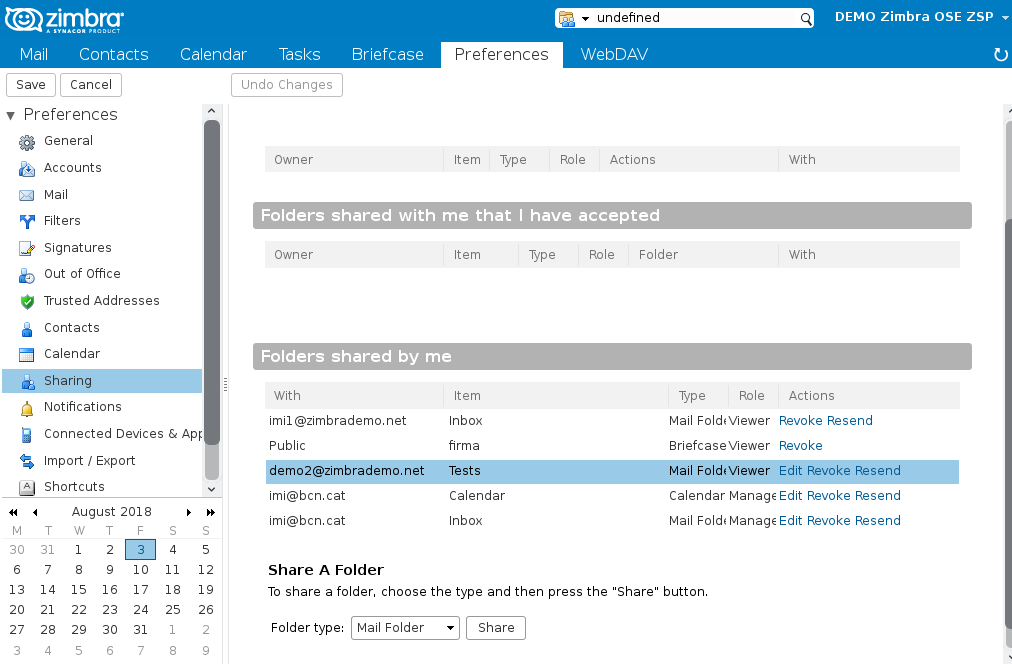Open Notifications via the bell icon
1012x664 pixels.
tap(27, 407)
